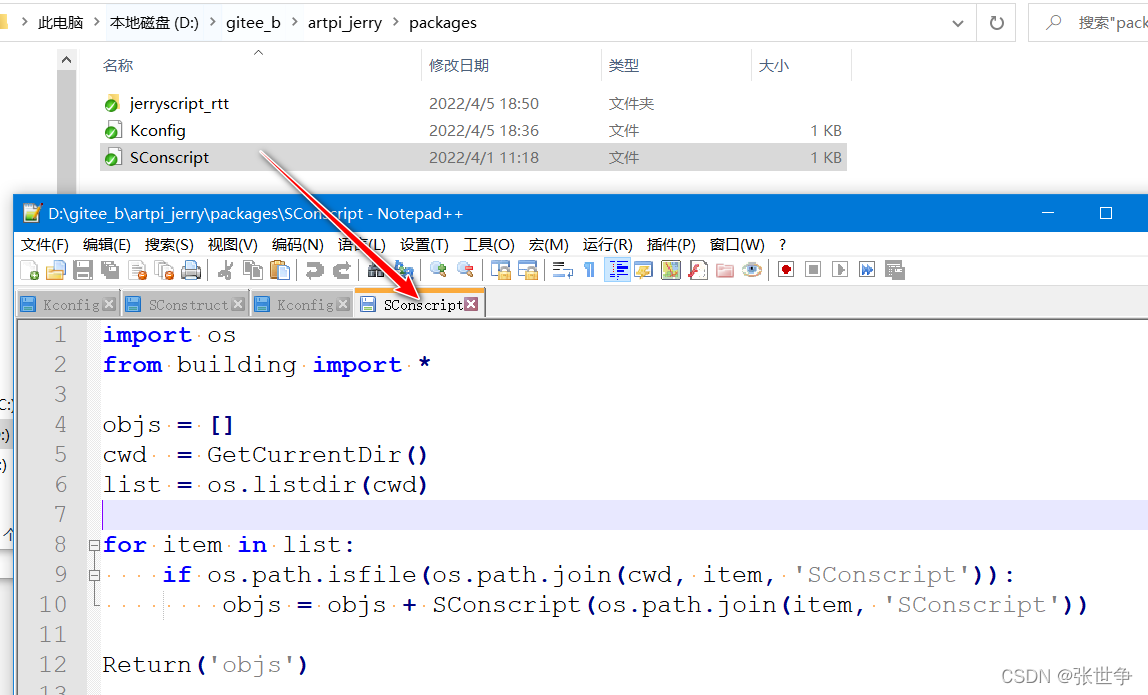Open Folder as Workspace icon

pyautogui.click(x=725, y=270)
